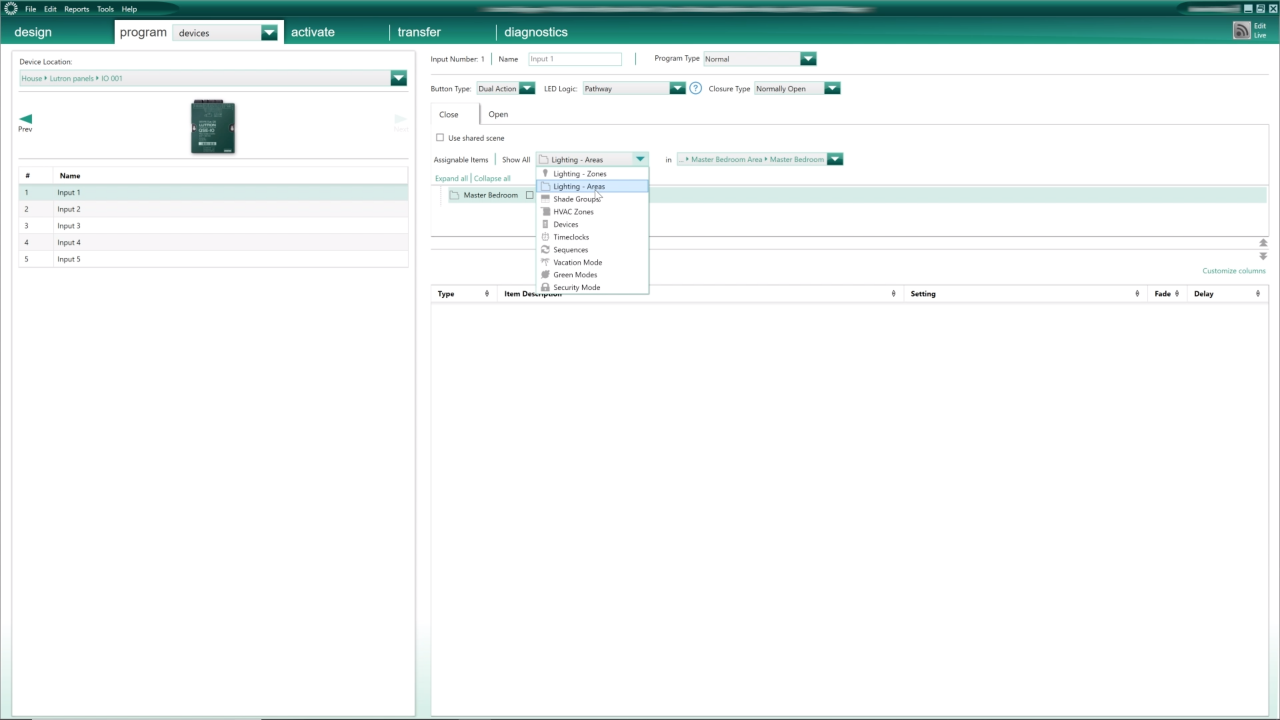Switch to the transfer tab
Image resolution: width=1280 pixels, height=720 pixels.
click(x=419, y=32)
